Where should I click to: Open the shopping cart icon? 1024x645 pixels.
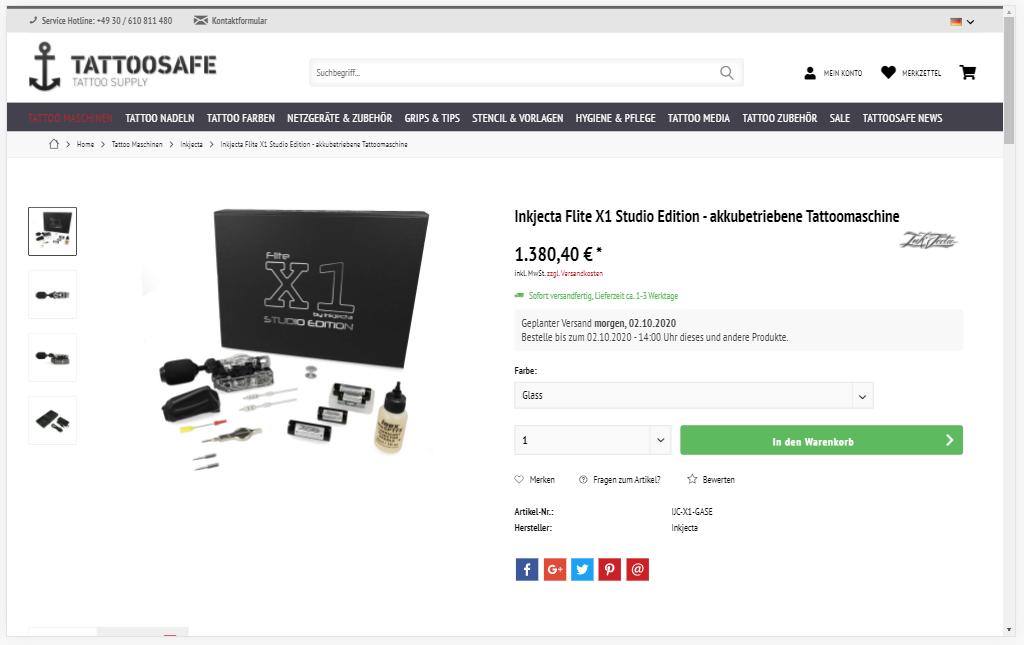coord(967,72)
